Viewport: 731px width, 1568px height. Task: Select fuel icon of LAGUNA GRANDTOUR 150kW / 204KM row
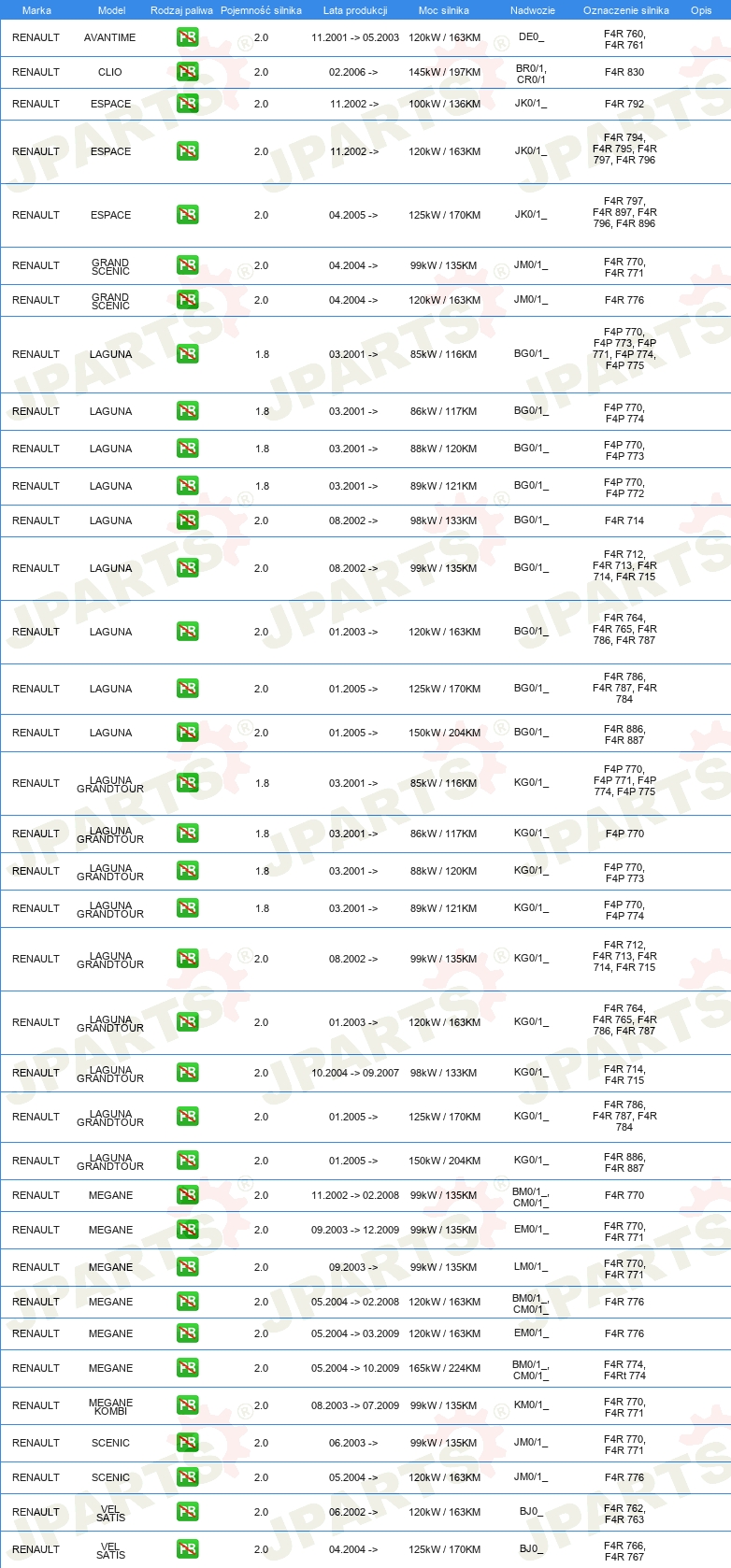187,1161
